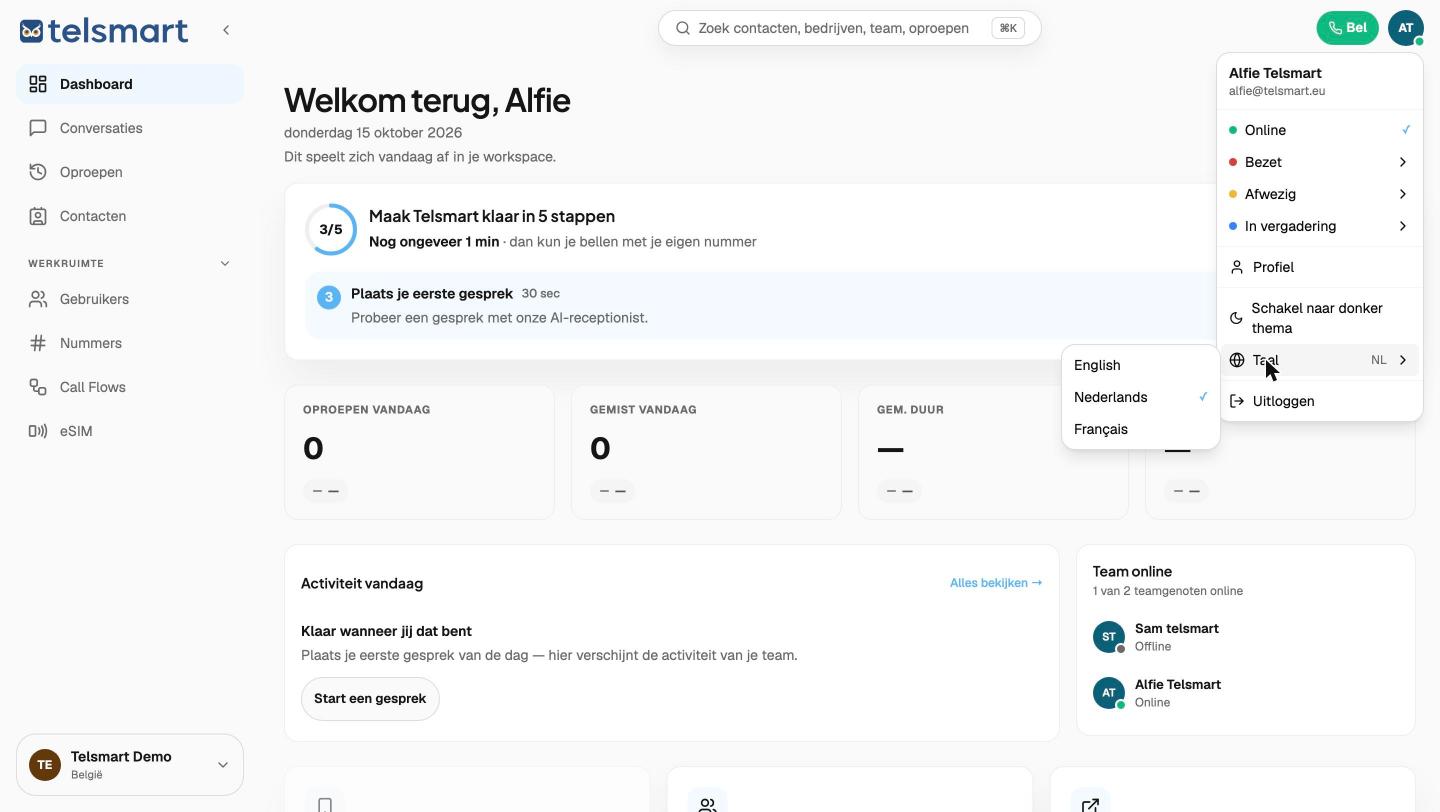Select Sam telsmart in Team online
This screenshot has height=812, width=1440.
click(1246, 637)
